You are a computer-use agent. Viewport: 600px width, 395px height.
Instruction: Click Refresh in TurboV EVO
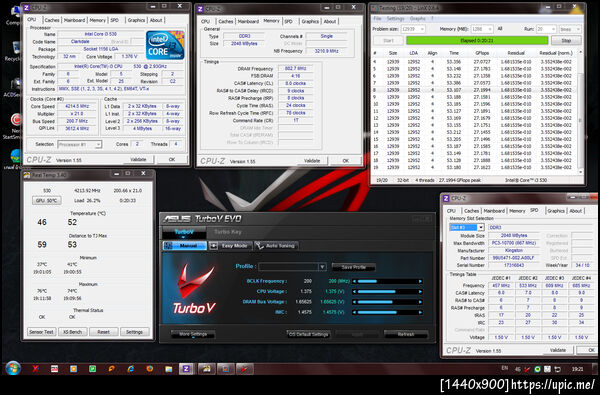click(406, 334)
